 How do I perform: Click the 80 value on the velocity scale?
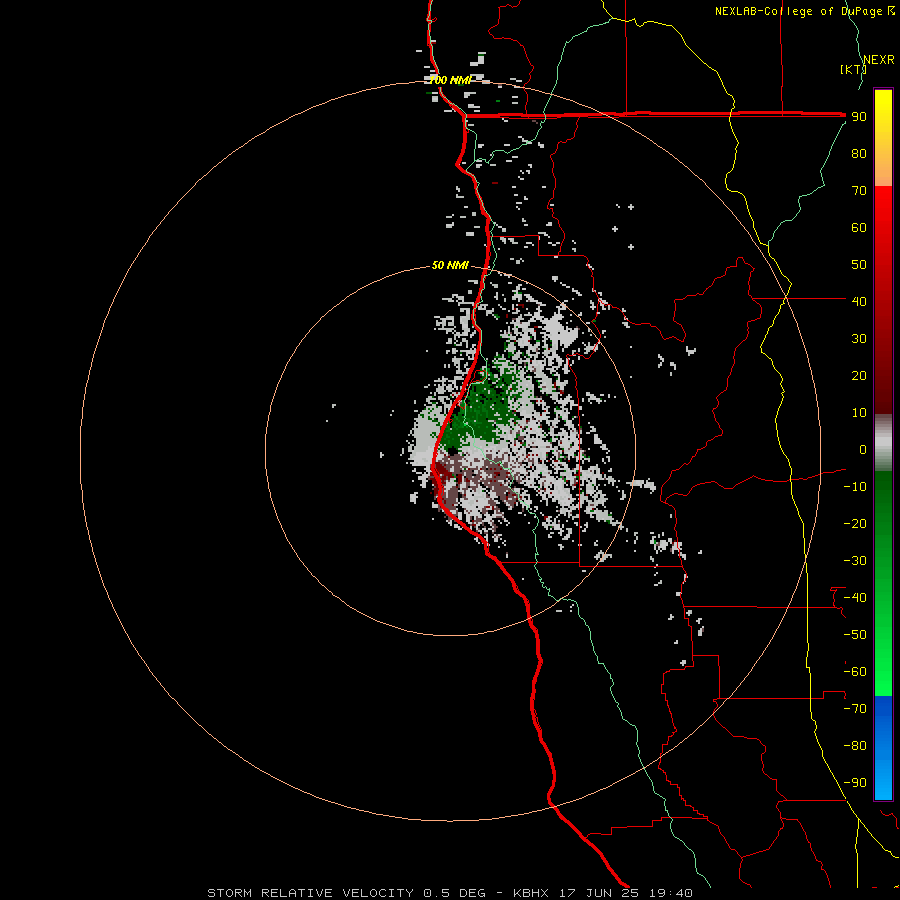click(x=859, y=154)
